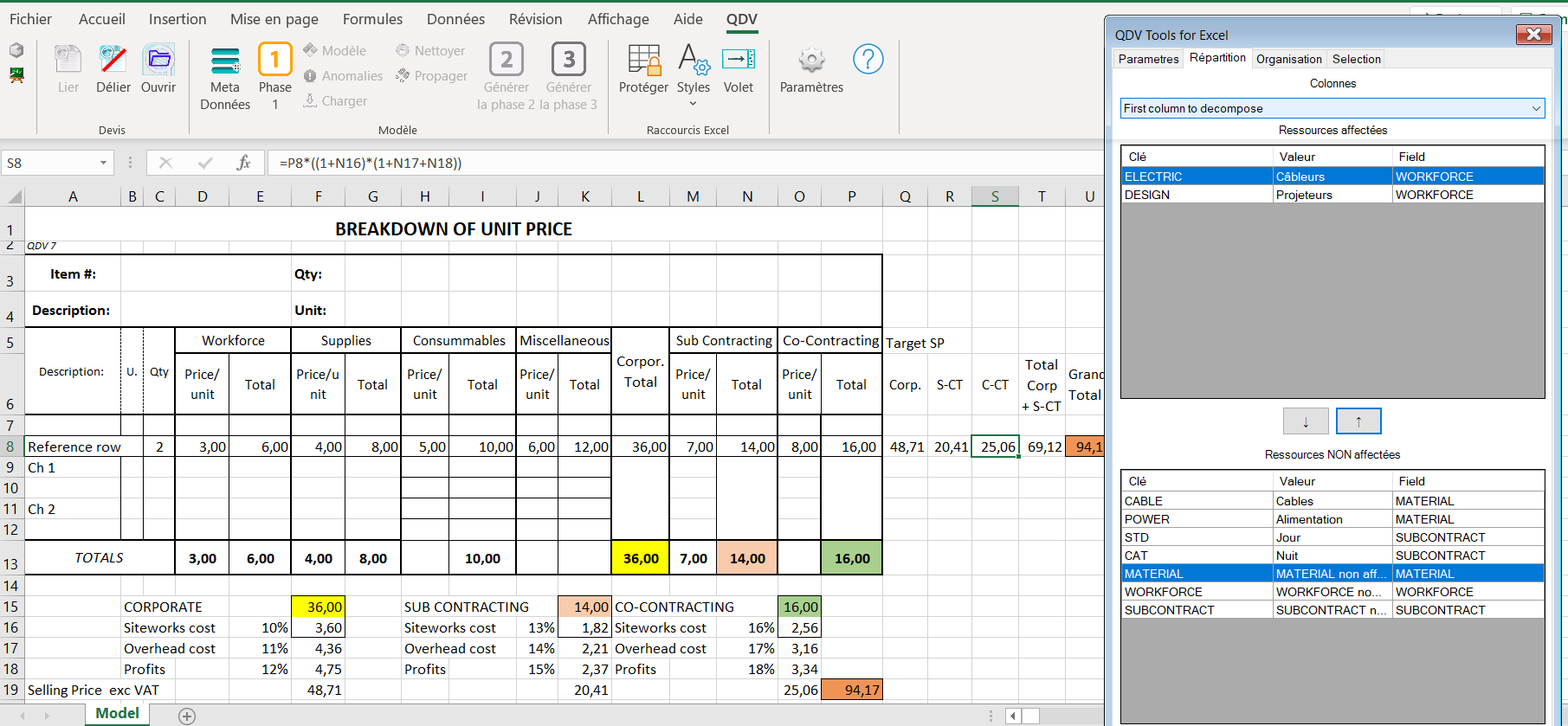This screenshot has width=1568, height=726.
Task: Move resource down with the down arrow button
Action: pyautogui.click(x=1306, y=421)
